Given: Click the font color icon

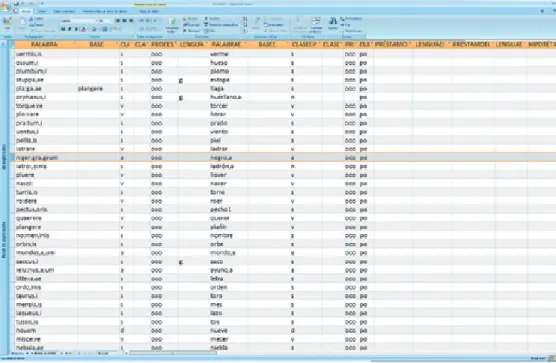Looking at the screenshot, I should tap(84, 29).
